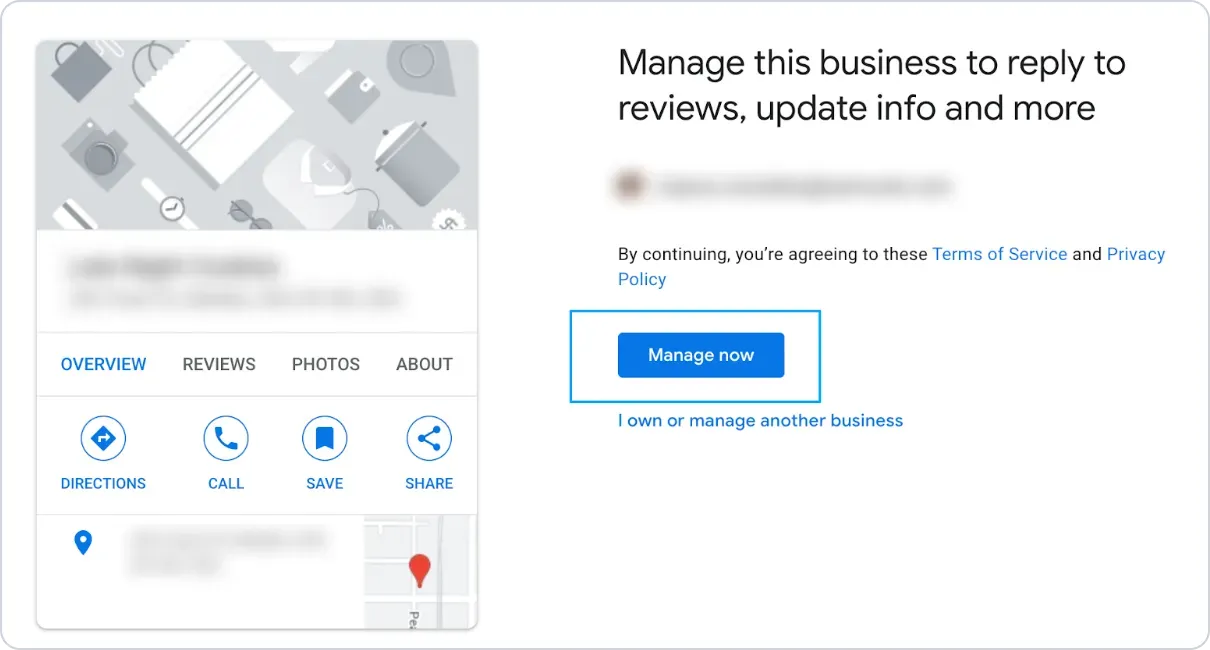Screen dimensions: 1210x650
Task: Go to the Photos tab
Action: (x=325, y=364)
